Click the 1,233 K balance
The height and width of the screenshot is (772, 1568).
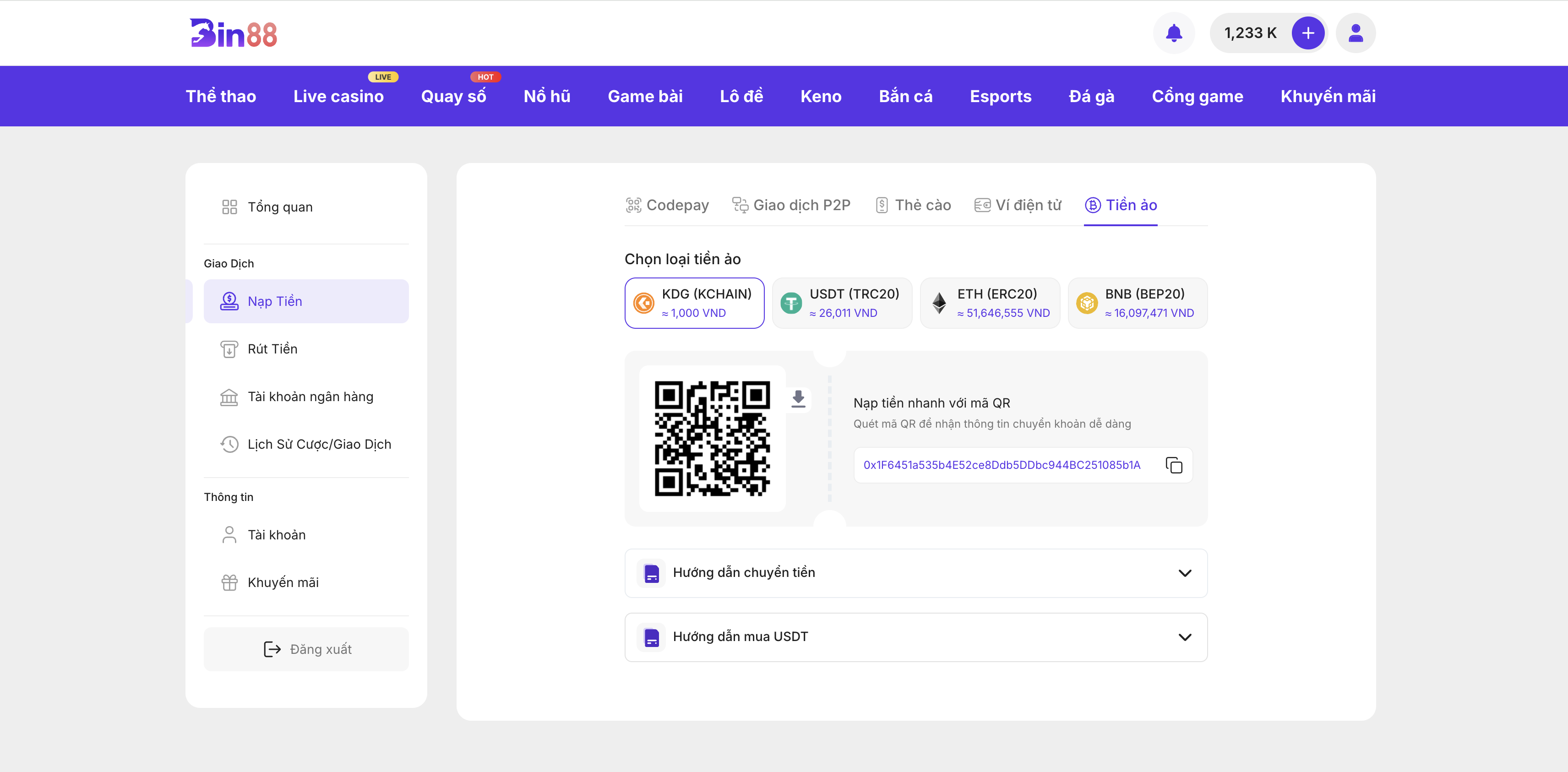click(1250, 33)
